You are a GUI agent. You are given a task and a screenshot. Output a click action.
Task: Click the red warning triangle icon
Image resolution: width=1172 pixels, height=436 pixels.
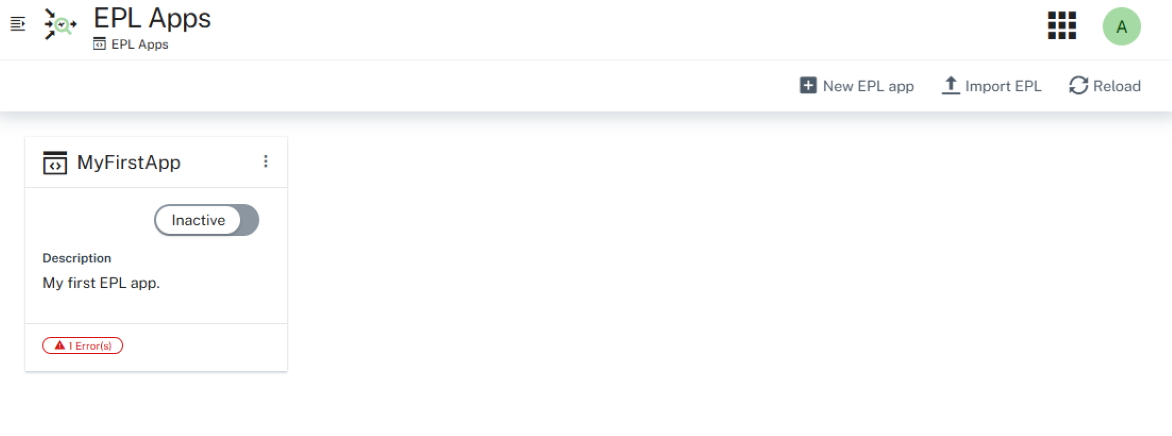click(x=59, y=346)
